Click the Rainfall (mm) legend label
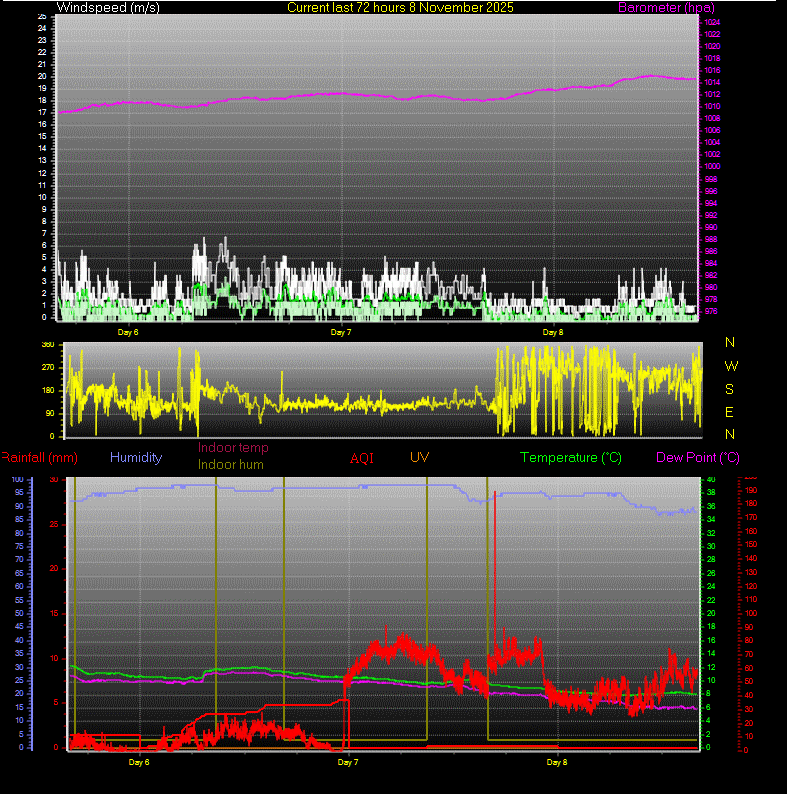 [x=39, y=458]
